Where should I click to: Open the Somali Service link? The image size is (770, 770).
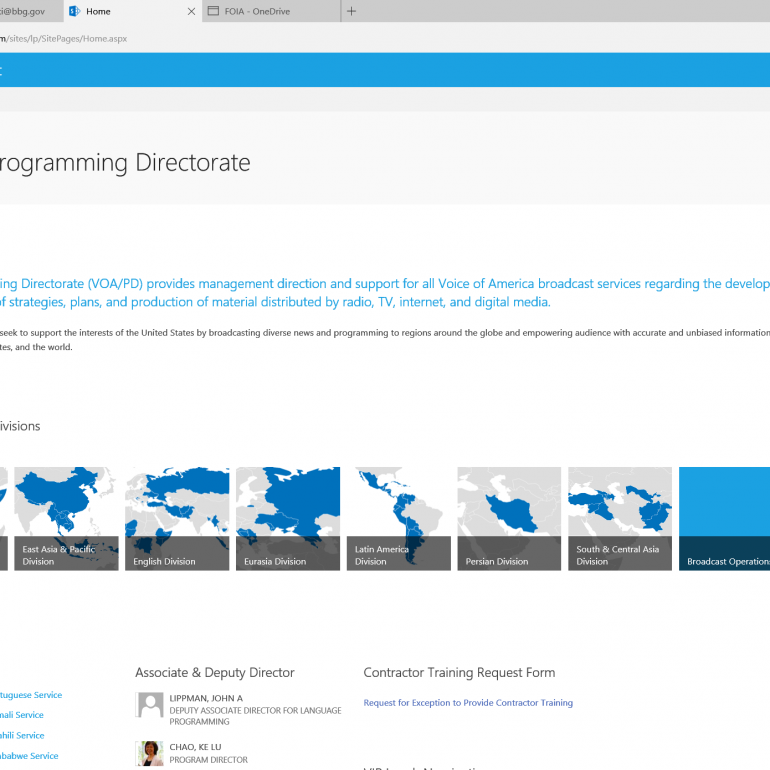coord(22,715)
